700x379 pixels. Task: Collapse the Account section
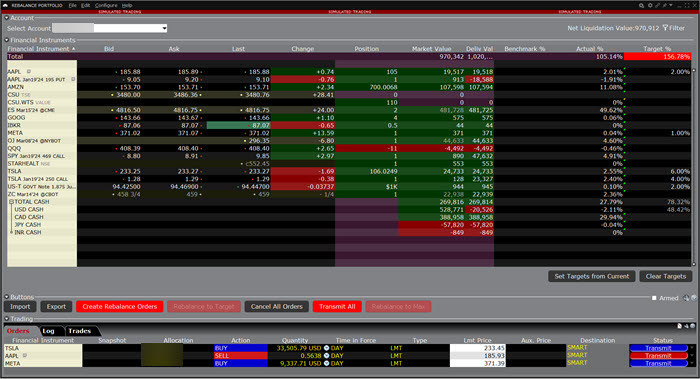pyautogui.click(x=6, y=18)
